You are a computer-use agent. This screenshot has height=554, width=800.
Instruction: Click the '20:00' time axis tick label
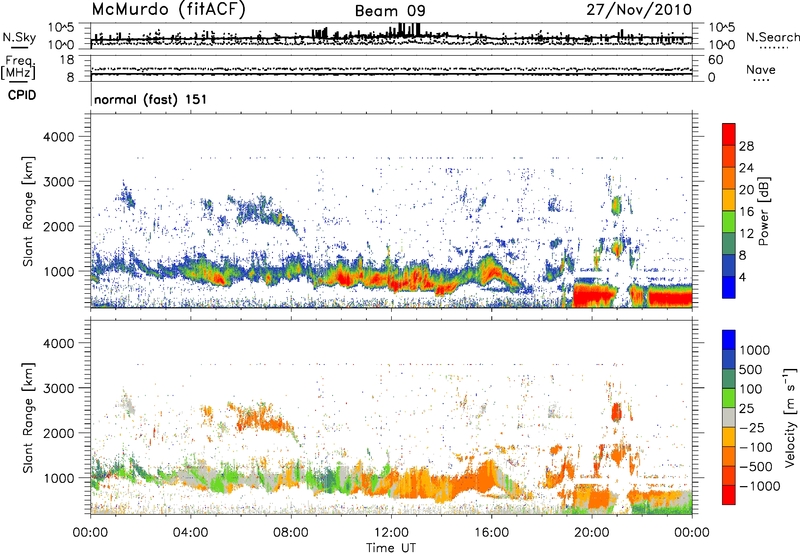click(x=592, y=533)
